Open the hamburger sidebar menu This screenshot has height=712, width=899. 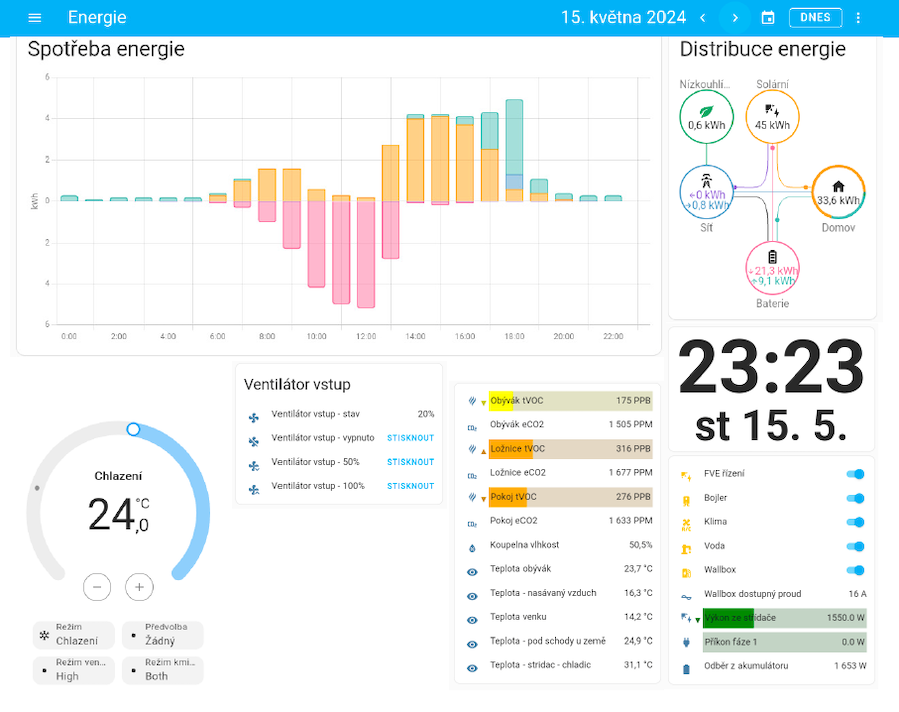point(35,18)
